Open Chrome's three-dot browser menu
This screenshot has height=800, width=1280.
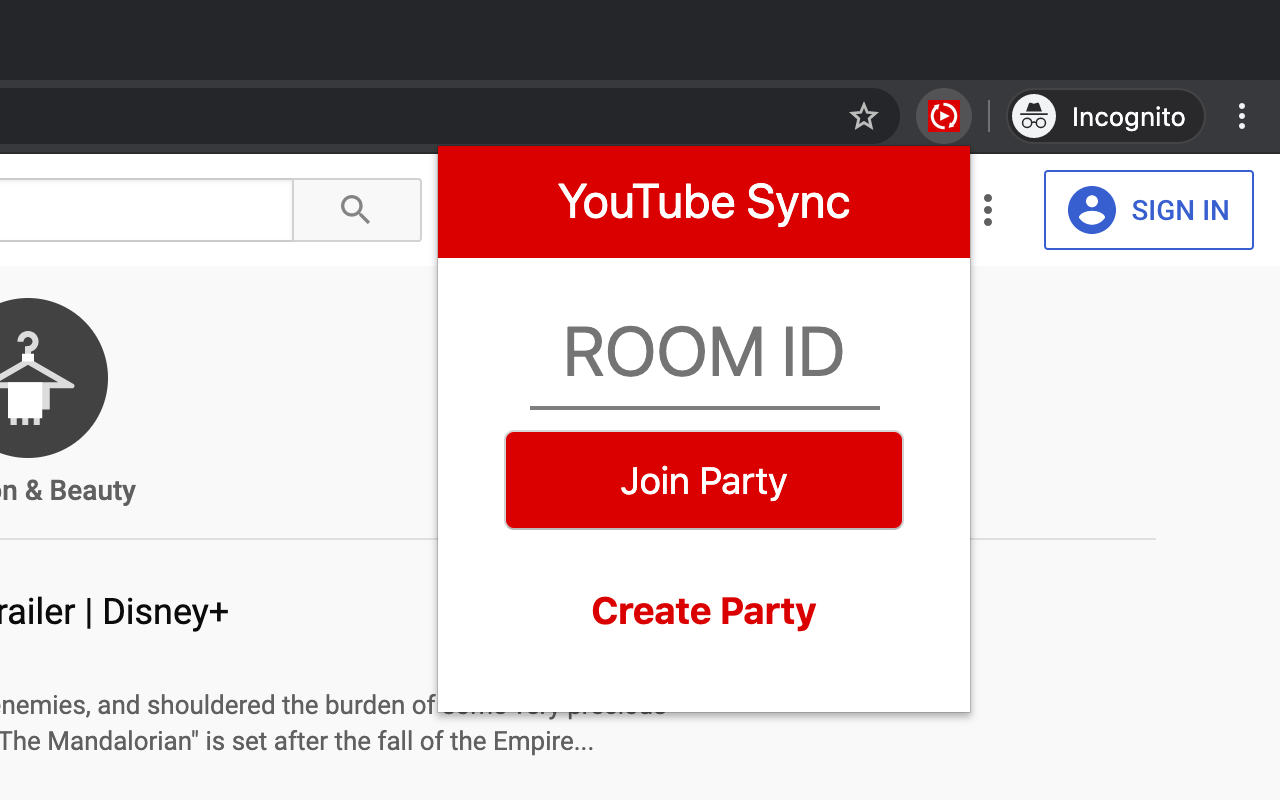click(1242, 116)
